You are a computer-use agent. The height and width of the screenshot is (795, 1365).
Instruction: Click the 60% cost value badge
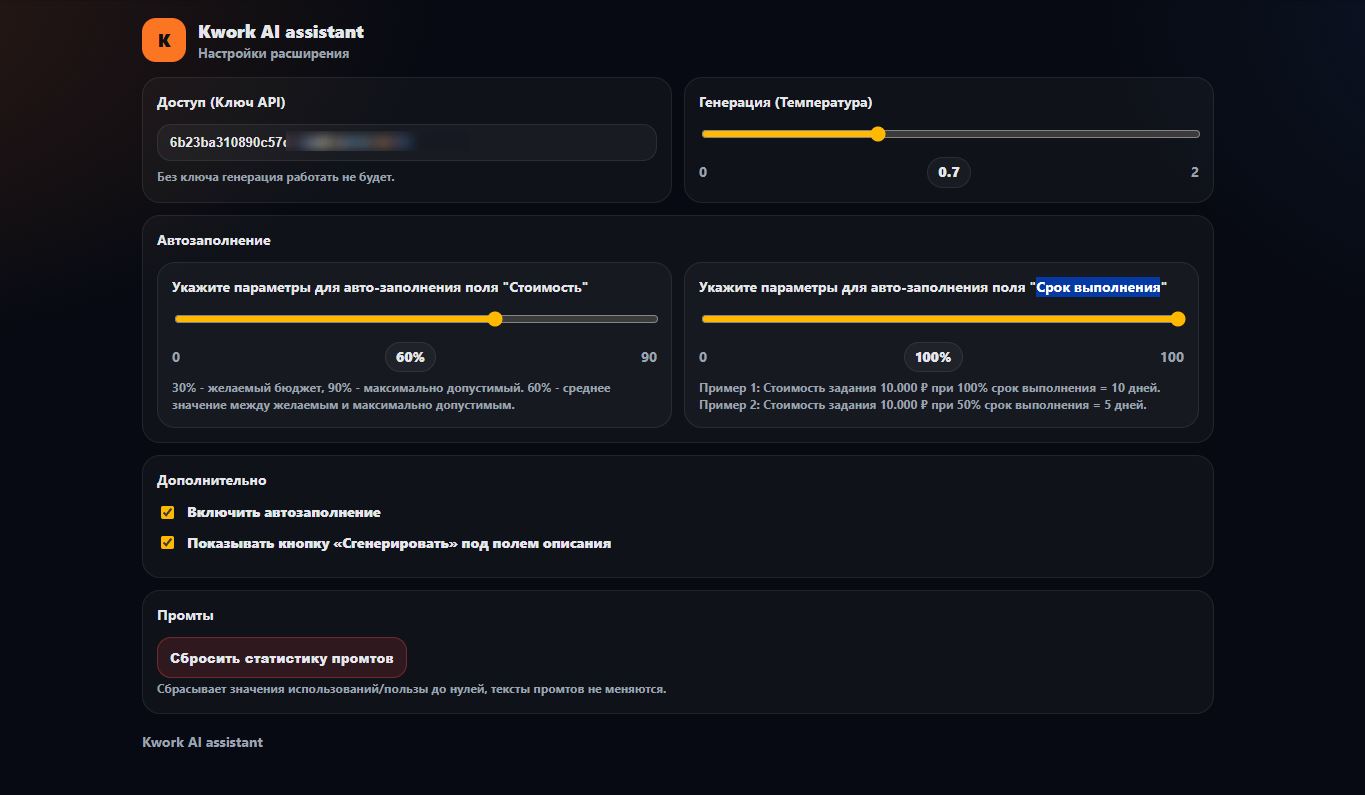pos(410,357)
